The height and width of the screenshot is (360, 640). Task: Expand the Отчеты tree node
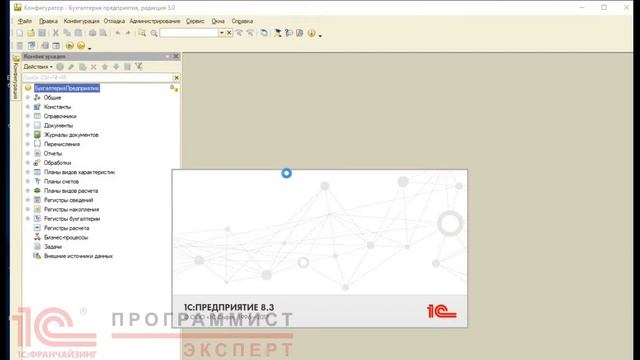pyautogui.click(x=28, y=153)
